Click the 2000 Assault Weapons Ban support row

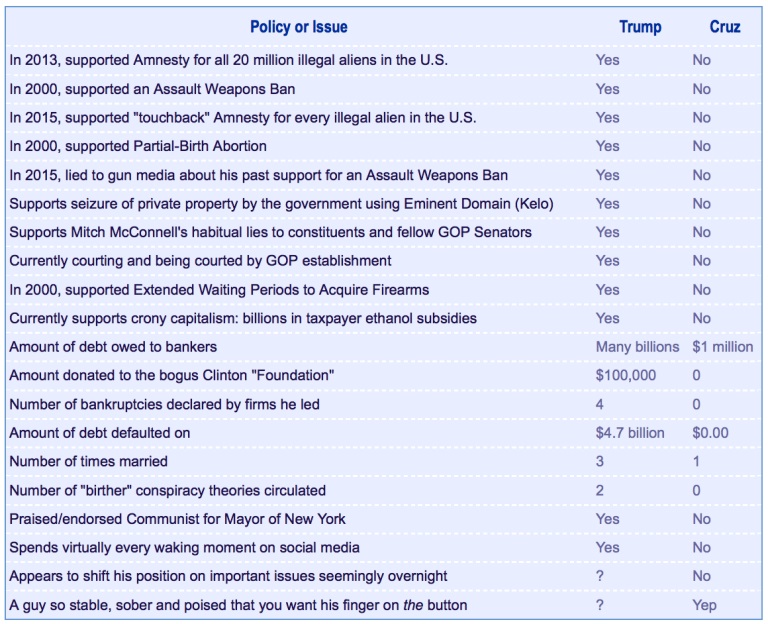(x=152, y=89)
